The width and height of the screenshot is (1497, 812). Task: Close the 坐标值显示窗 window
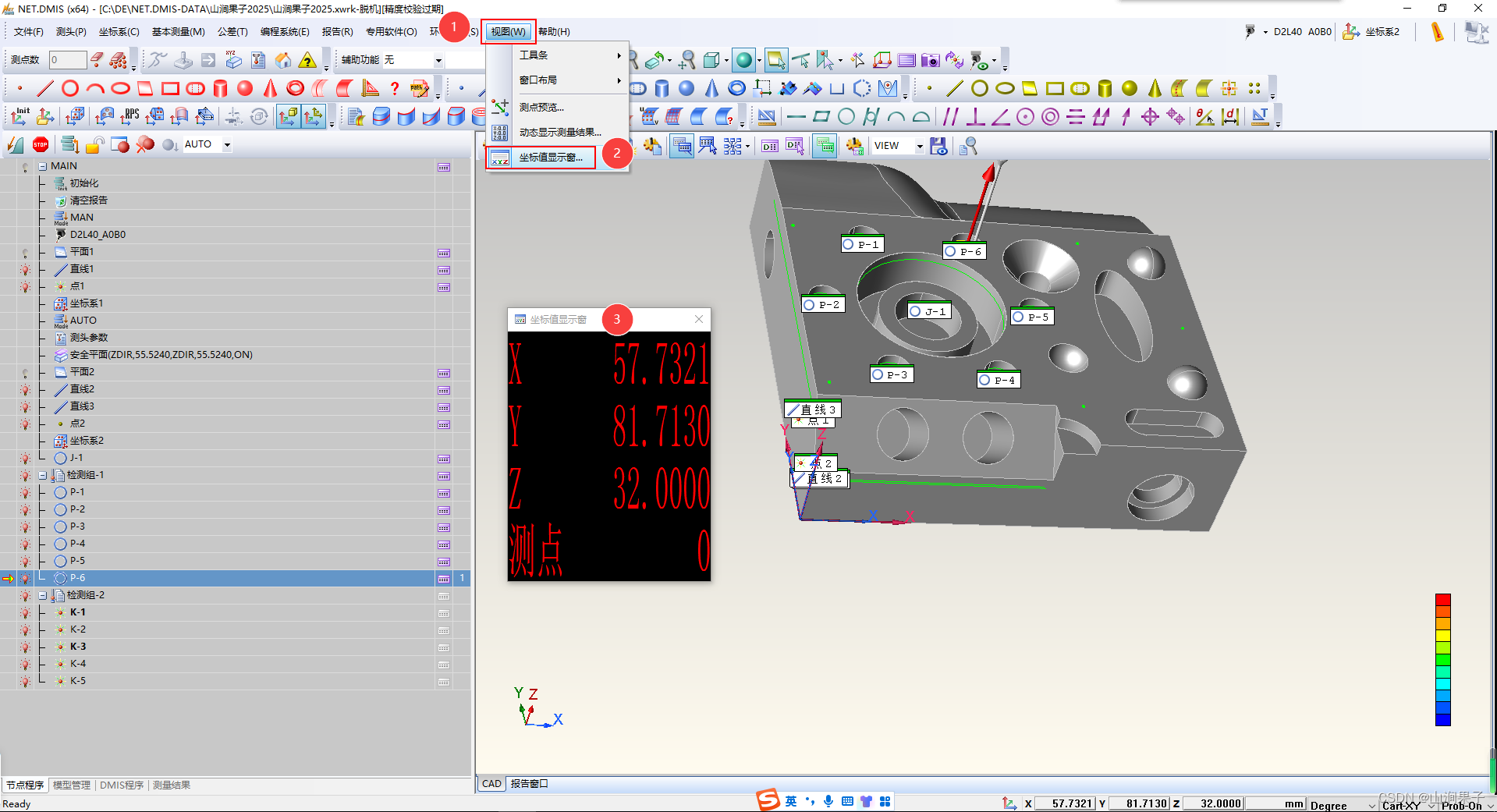(x=699, y=319)
